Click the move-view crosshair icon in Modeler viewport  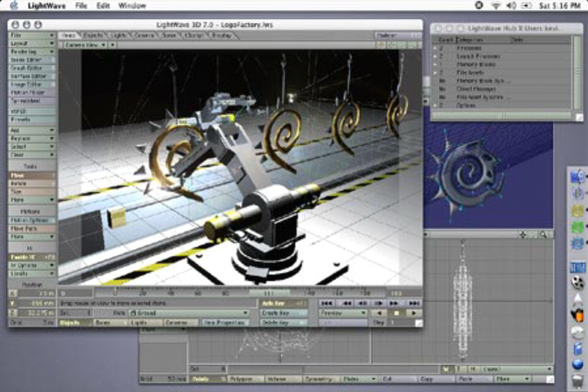[523, 235]
